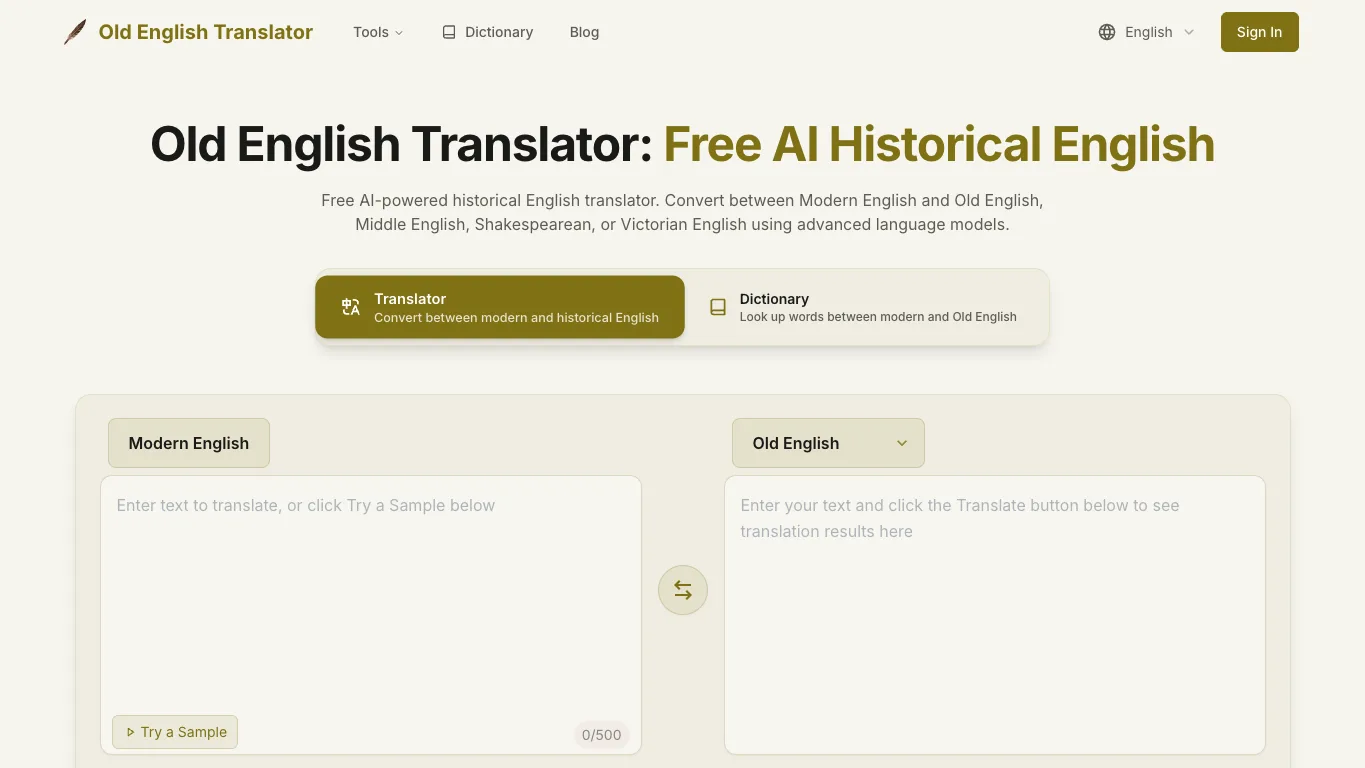Viewport: 1365px width, 768px height.
Task: Click the Sign In button
Action: tap(1259, 32)
